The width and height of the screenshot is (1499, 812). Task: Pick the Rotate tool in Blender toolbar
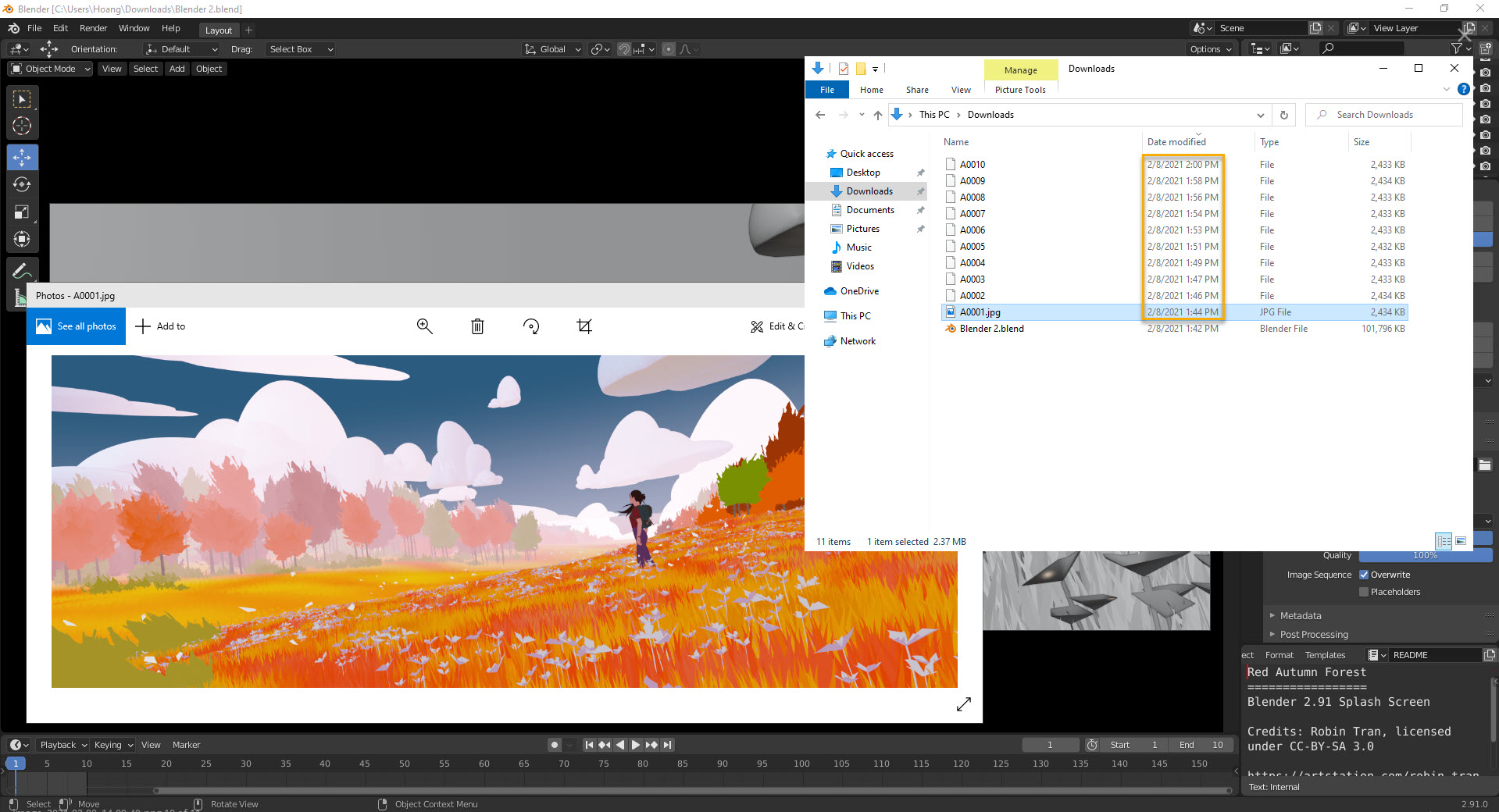click(x=22, y=184)
